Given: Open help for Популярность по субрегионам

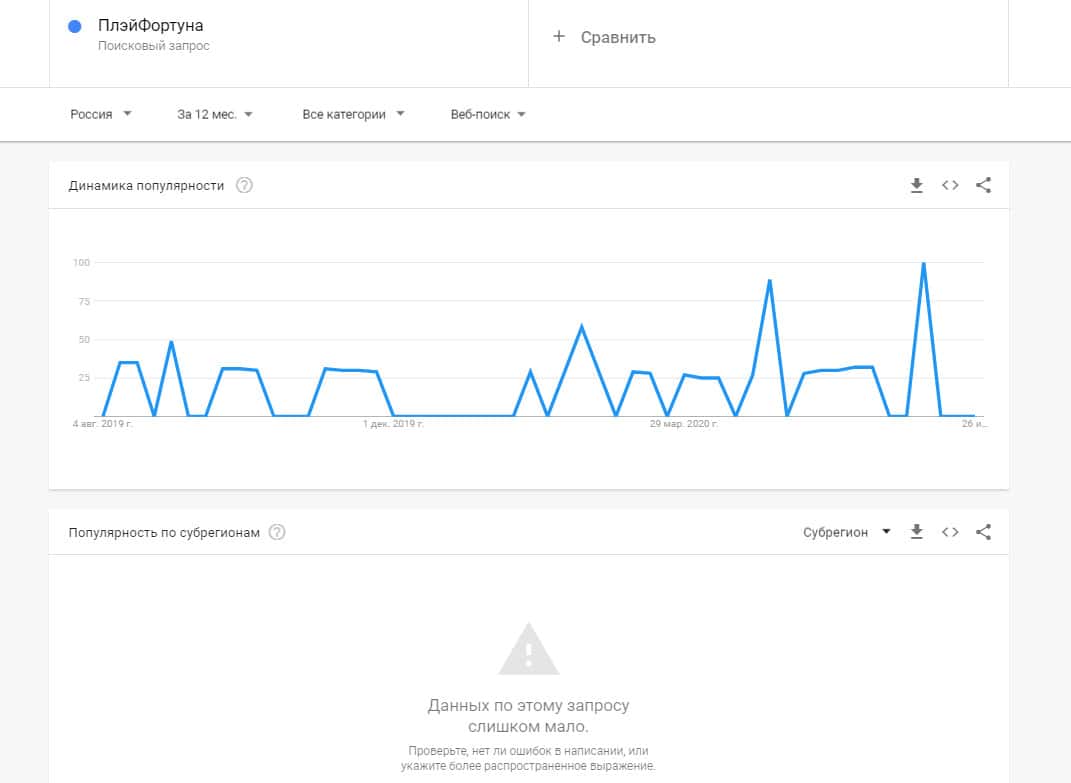Looking at the screenshot, I should tap(277, 532).
